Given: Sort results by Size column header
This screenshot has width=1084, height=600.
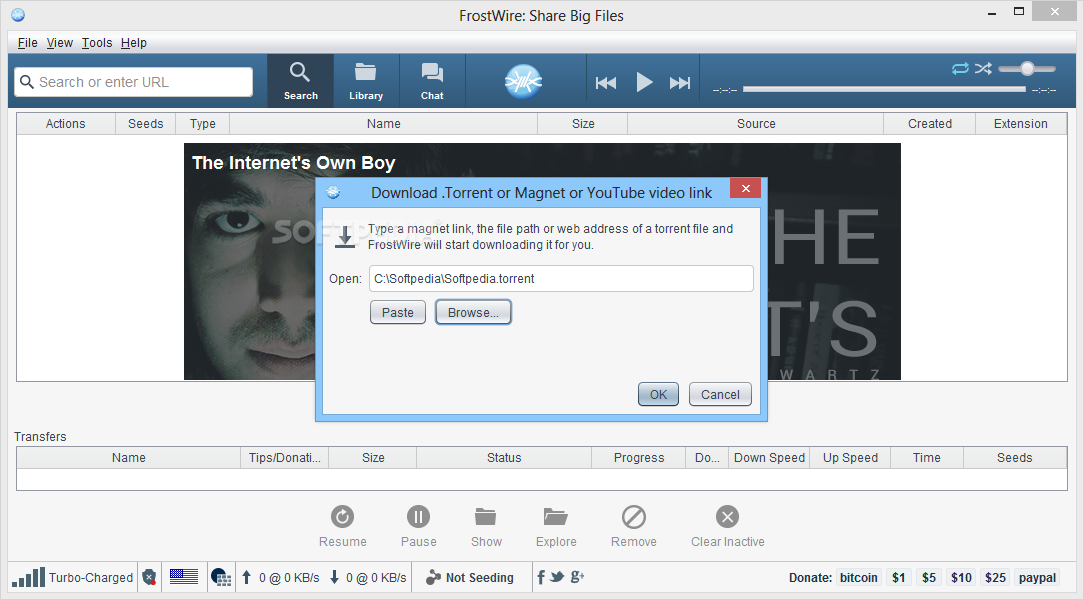Looking at the screenshot, I should [x=583, y=124].
